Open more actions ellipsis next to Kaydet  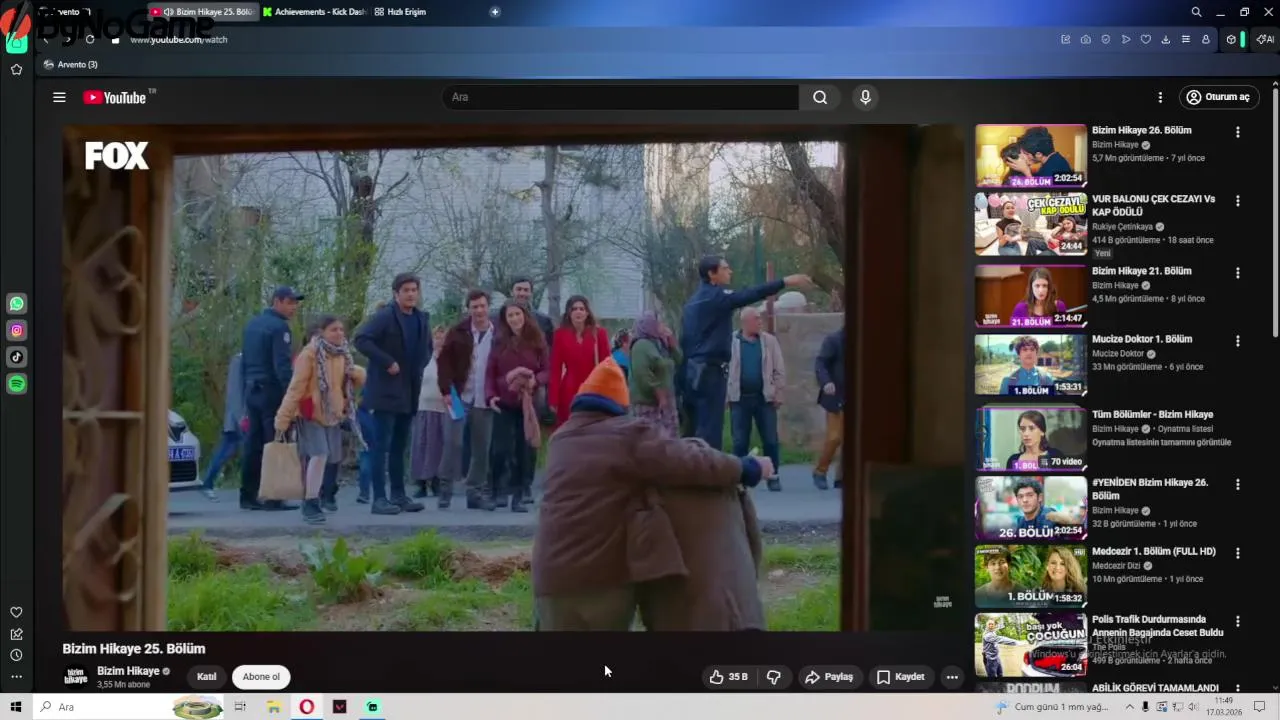pyautogui.click(x=952, y=677)
